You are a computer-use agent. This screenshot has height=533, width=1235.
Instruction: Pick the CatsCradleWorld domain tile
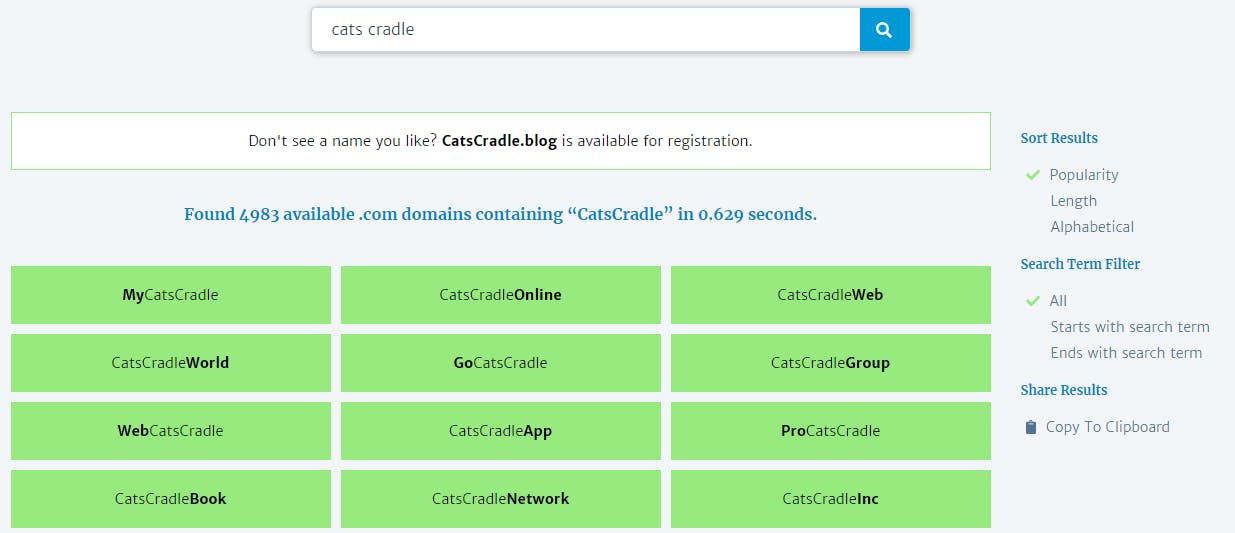(x=171, y=363)
